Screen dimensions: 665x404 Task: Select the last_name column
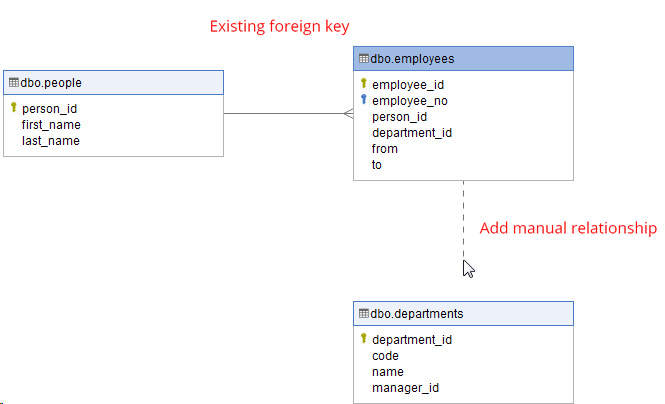[x=50, y=141]
